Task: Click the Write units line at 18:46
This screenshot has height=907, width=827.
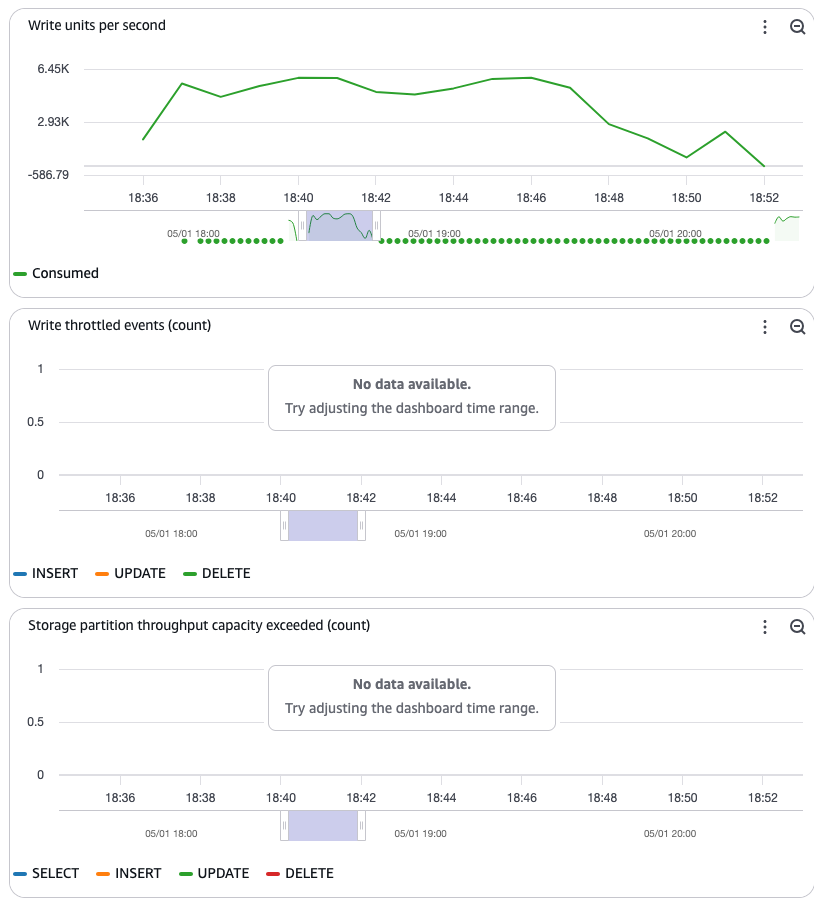Action: tap(531, 78)
